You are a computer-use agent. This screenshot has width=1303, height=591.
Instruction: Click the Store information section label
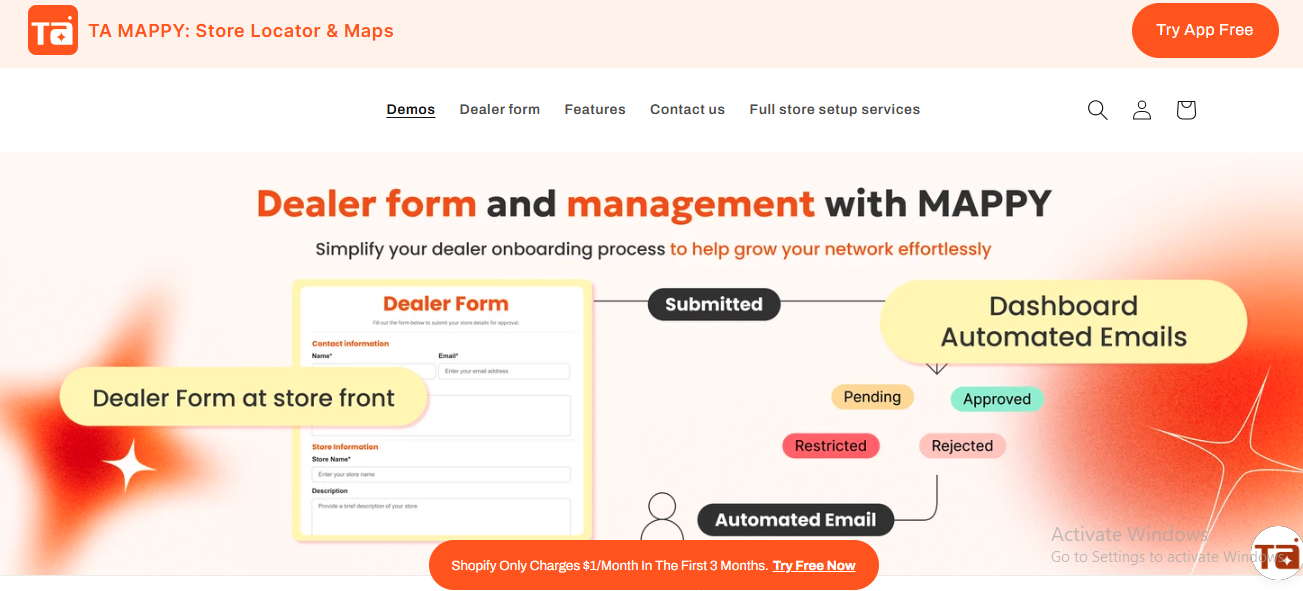(x=345, y=447)
